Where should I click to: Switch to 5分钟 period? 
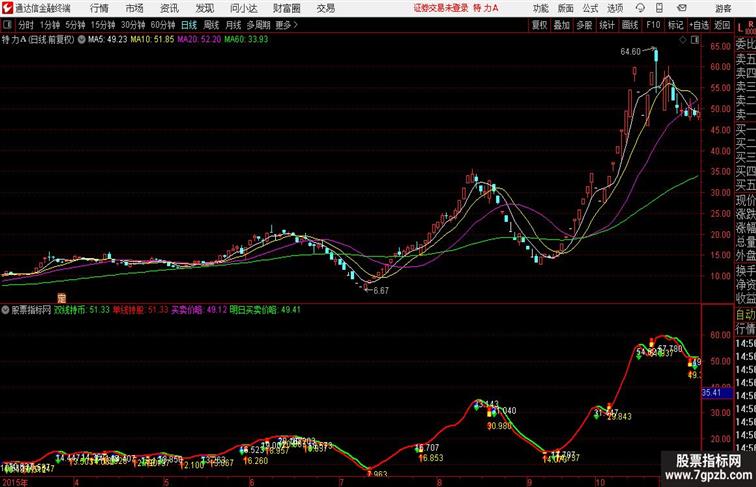75,25
